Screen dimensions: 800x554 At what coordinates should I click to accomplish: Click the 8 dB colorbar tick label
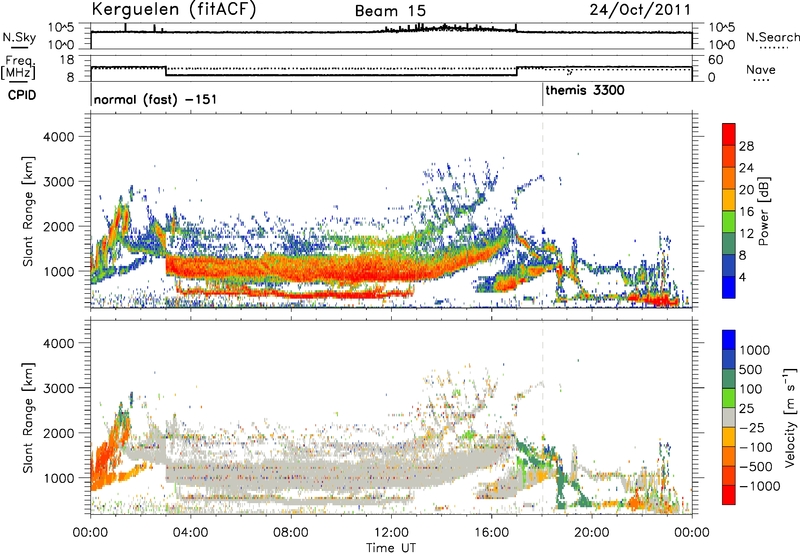point(742,256)
